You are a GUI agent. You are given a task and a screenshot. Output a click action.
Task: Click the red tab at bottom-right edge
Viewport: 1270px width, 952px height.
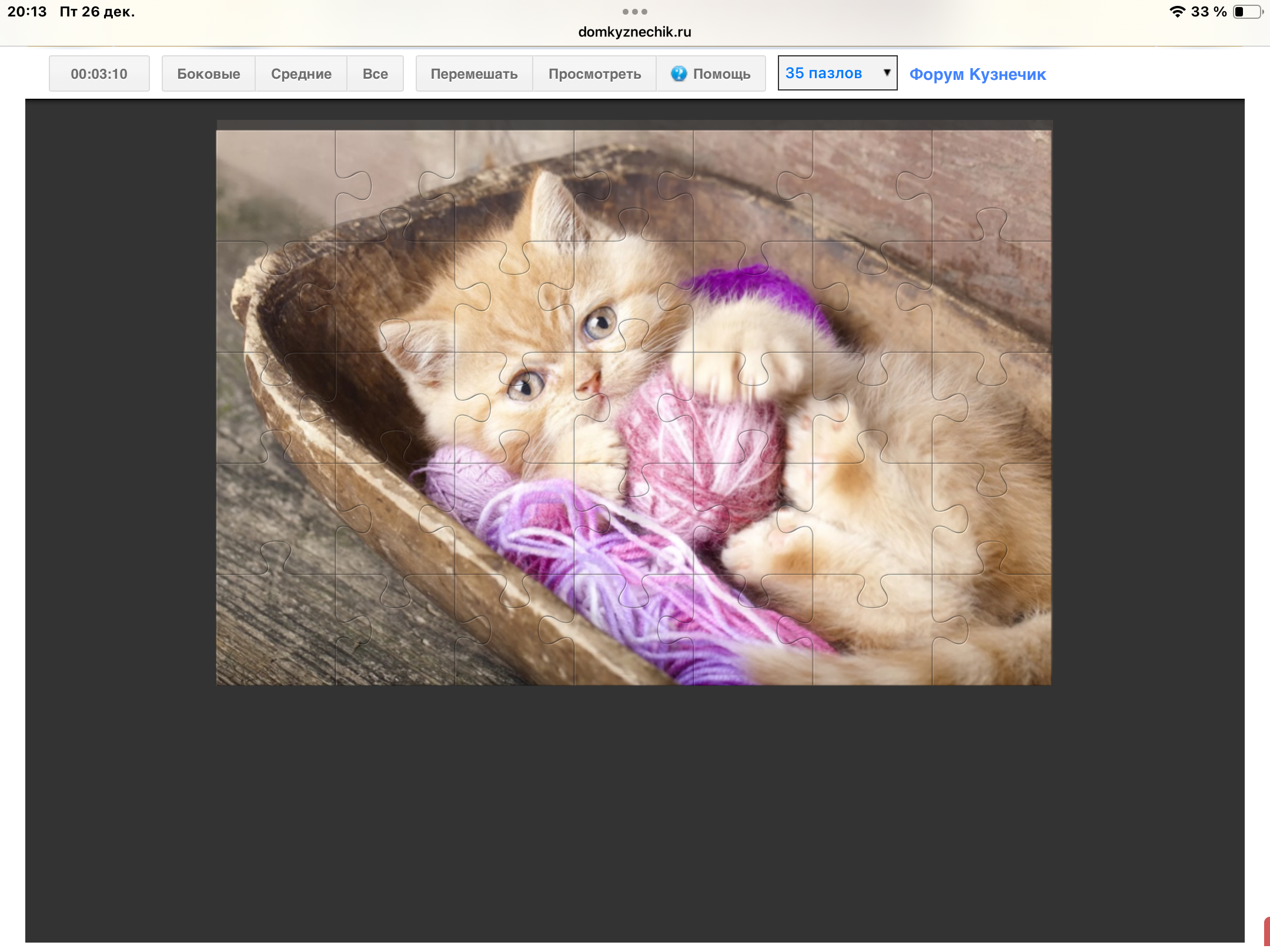point(1266,931)
